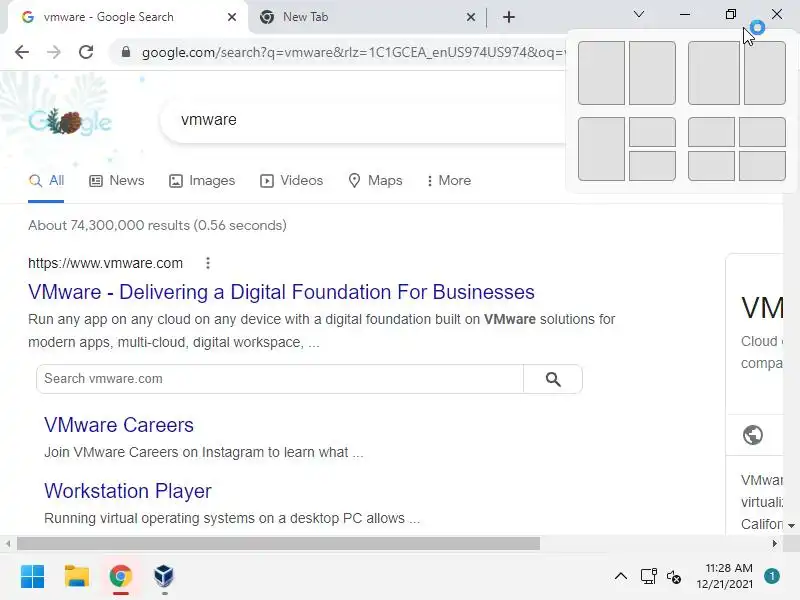Expand the More search options menu

point(449,181)
